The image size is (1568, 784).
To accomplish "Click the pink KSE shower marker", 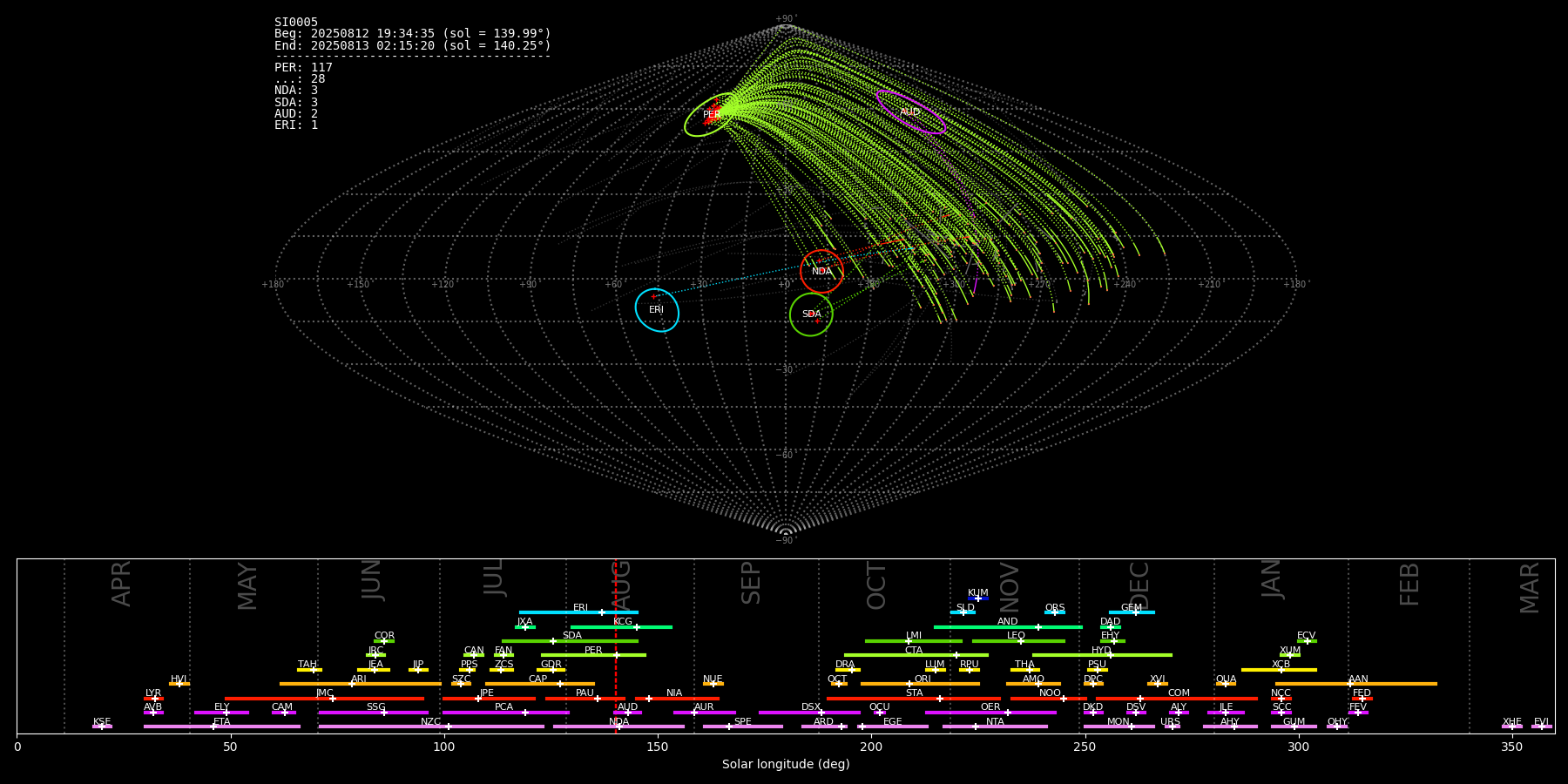I will [x=102, y=727].
